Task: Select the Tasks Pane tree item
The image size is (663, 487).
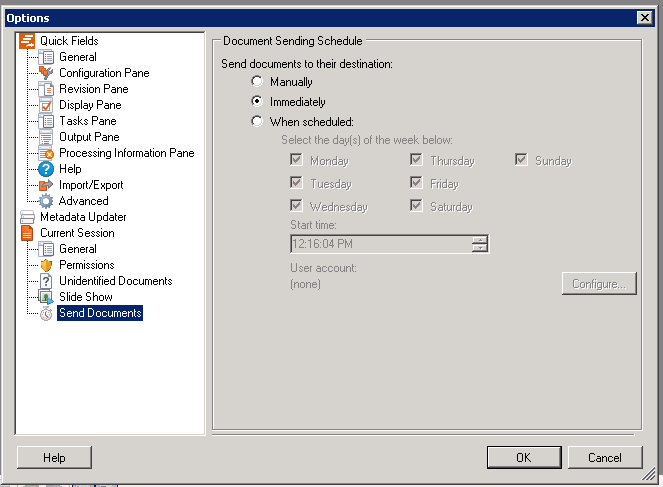Action: coord(88,121)
